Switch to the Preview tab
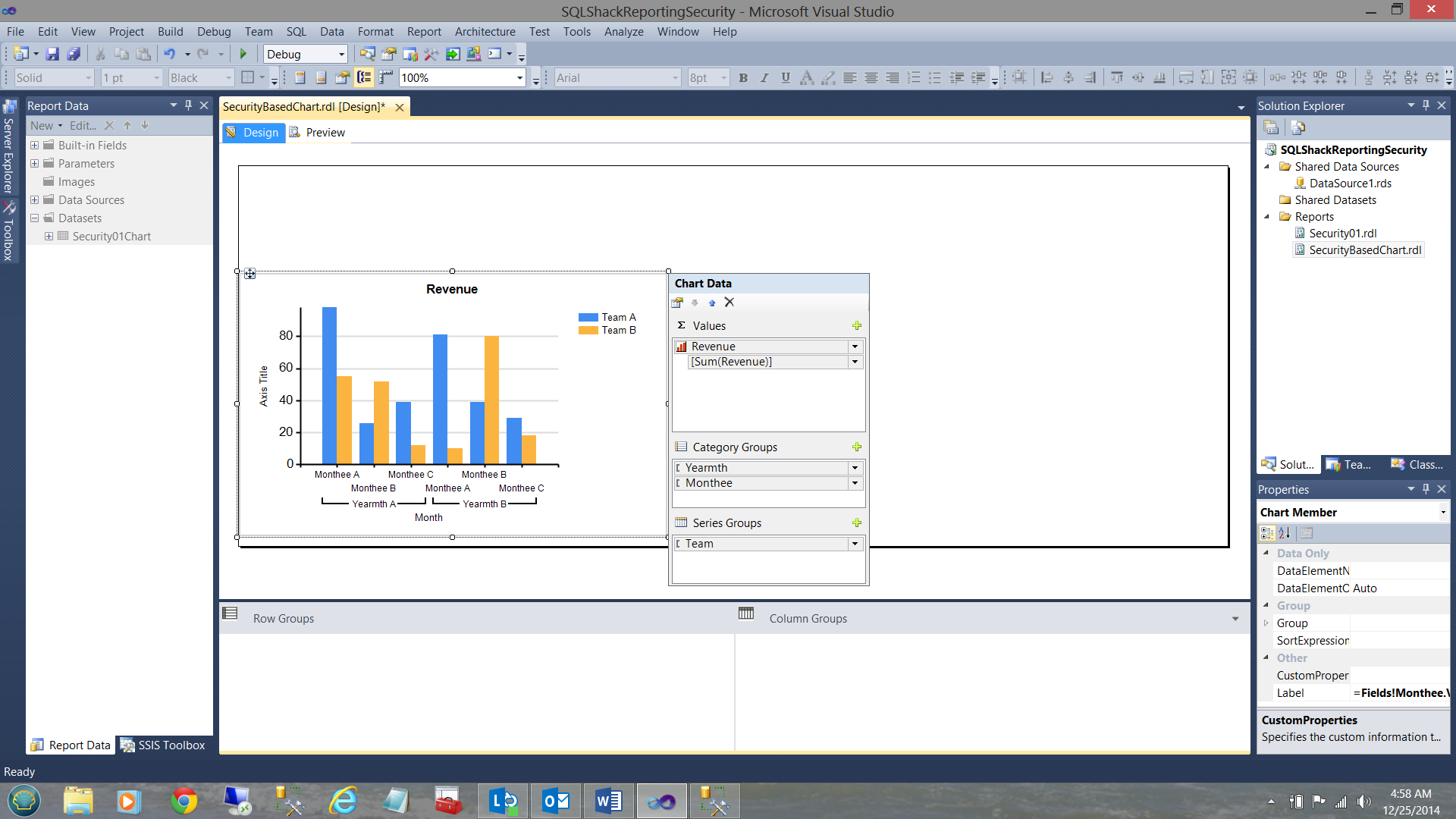The height and width of the screenshot is (819, 1456). click(325, 133)
